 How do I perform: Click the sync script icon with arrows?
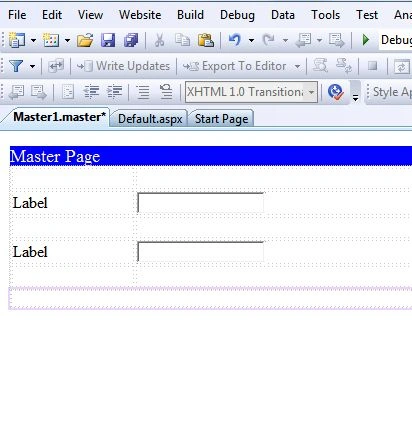pos(344,66)
